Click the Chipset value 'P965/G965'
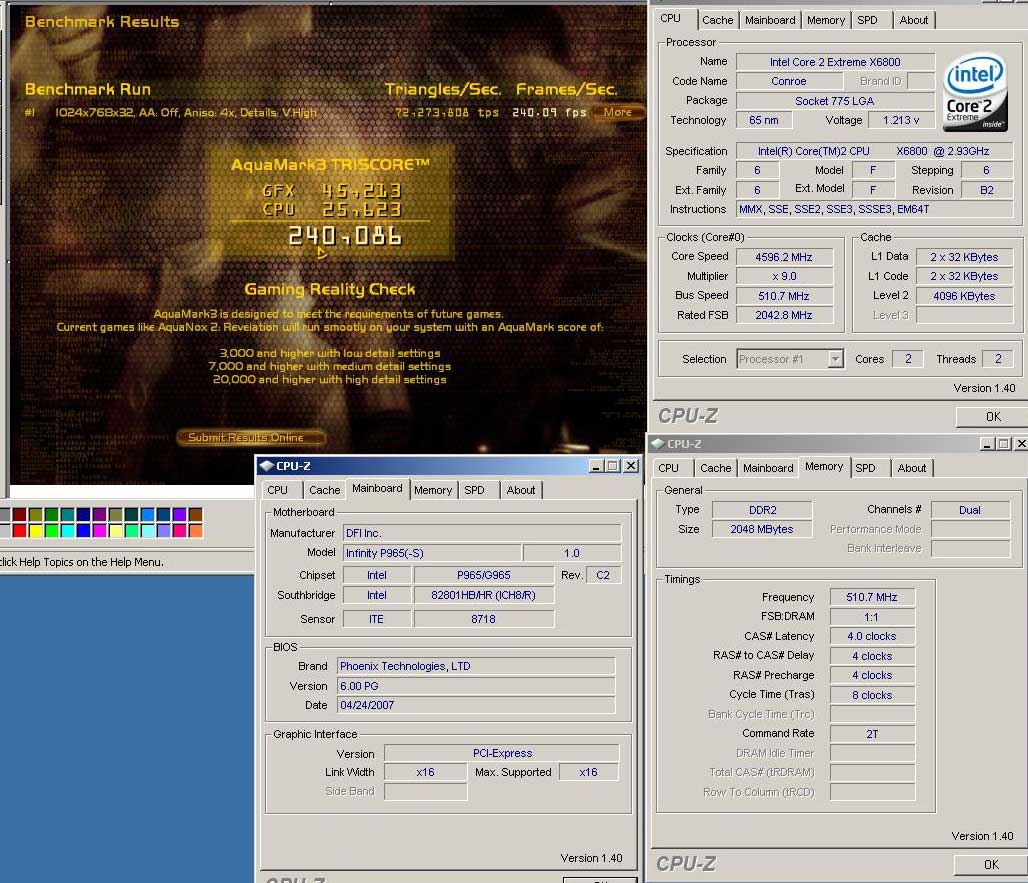The height and width of the screenshot is (883, 1028). point(483,575)
